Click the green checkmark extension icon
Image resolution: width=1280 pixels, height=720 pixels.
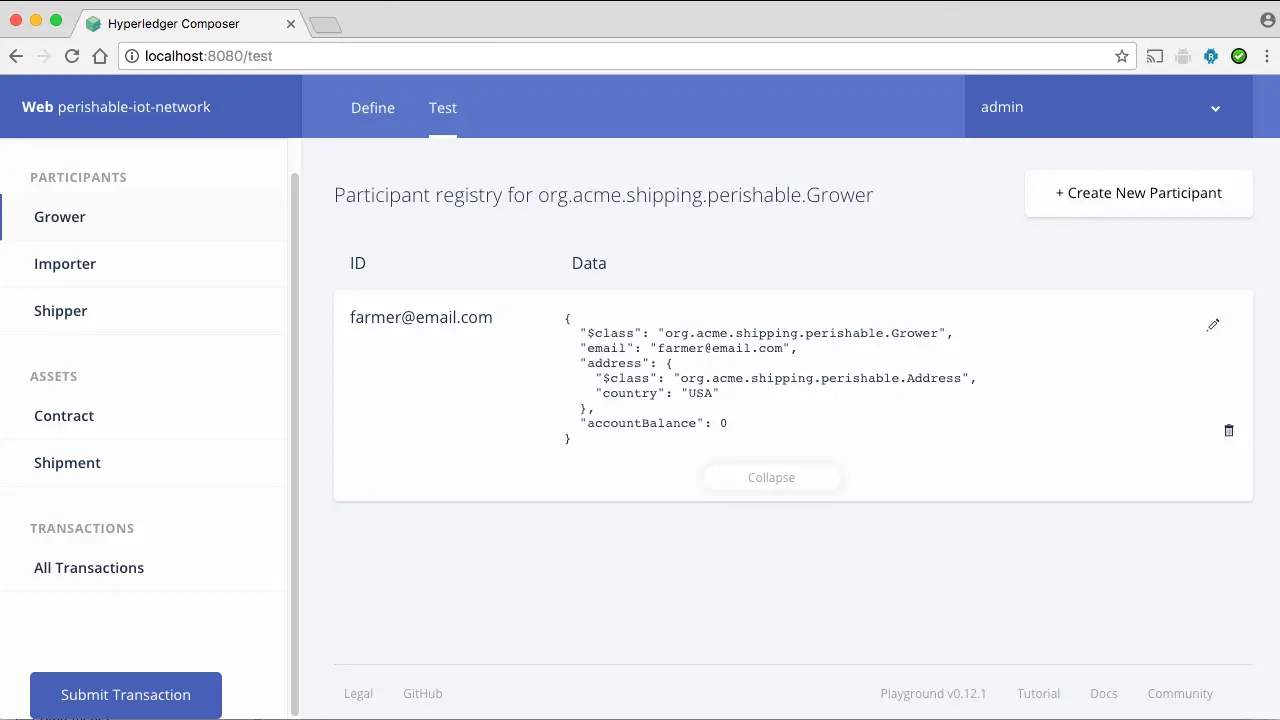click(x=1239, y=56)
